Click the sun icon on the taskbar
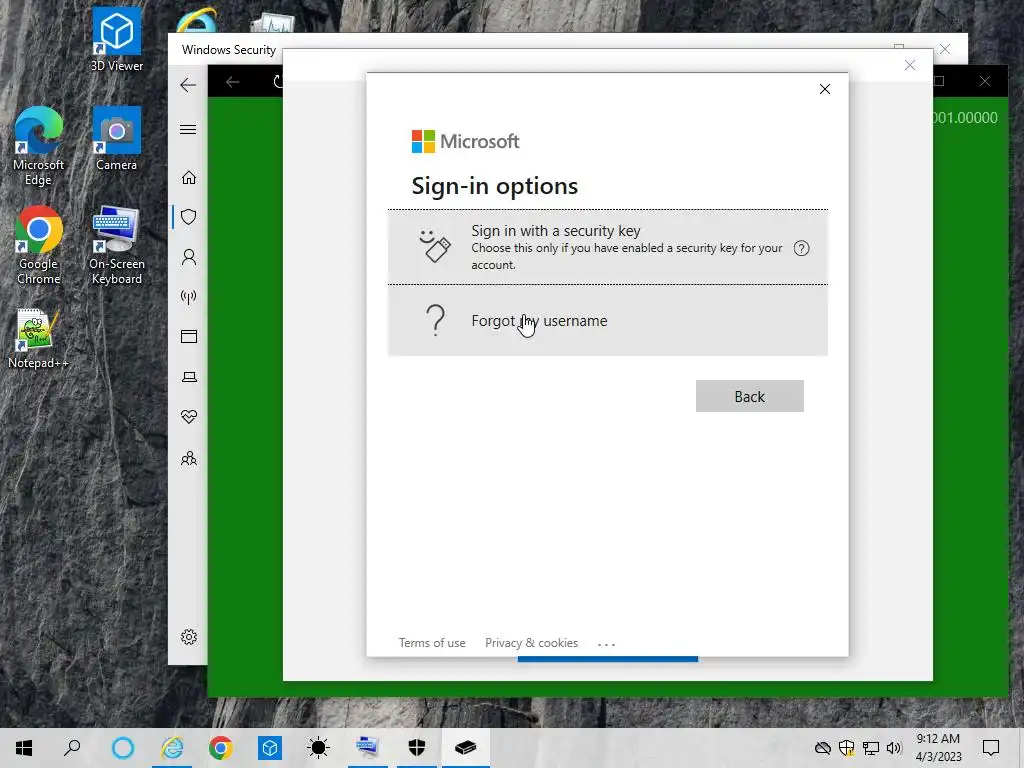Image resolution: width=1024 pixels, height=768 pixels. (319, 748)
